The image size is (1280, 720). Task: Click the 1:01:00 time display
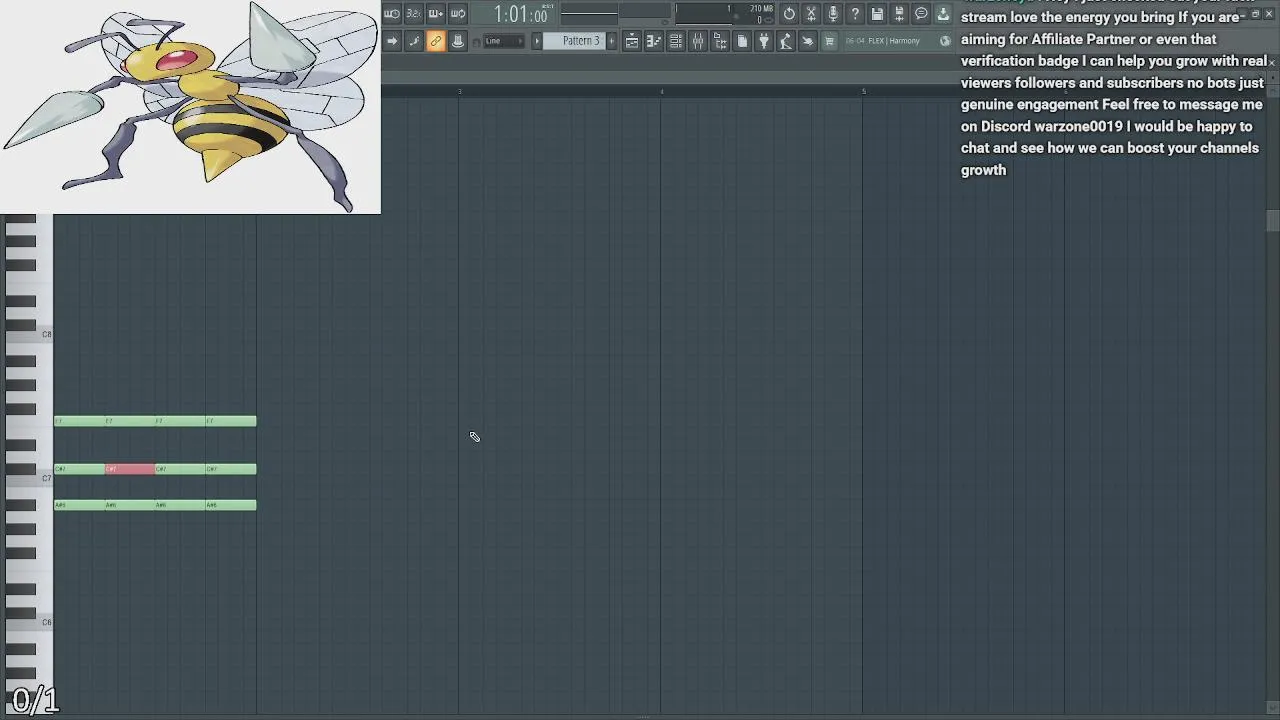520,14
